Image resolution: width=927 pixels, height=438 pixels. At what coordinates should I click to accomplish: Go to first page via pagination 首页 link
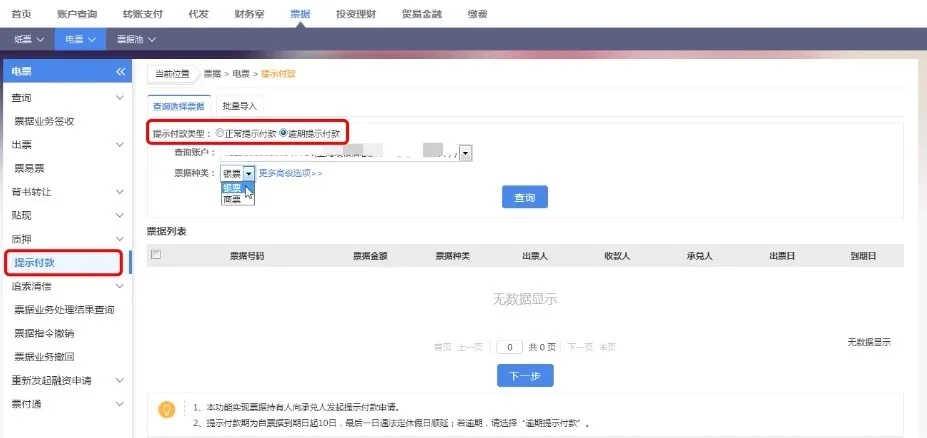click(x=442, y=347)
